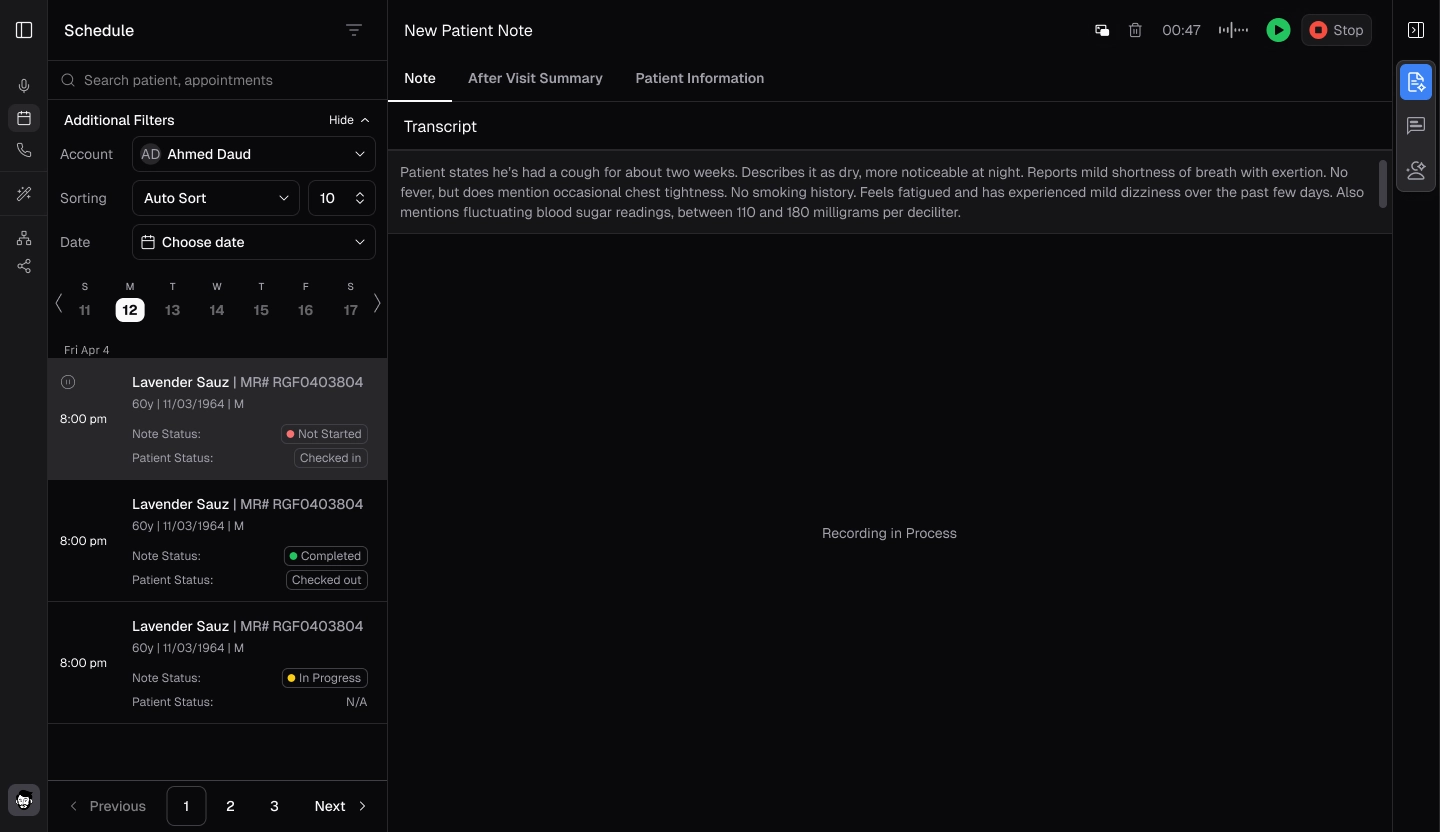
Task: Click the Completed status badge
Action: pyautogui.click(x=325, y=556)
